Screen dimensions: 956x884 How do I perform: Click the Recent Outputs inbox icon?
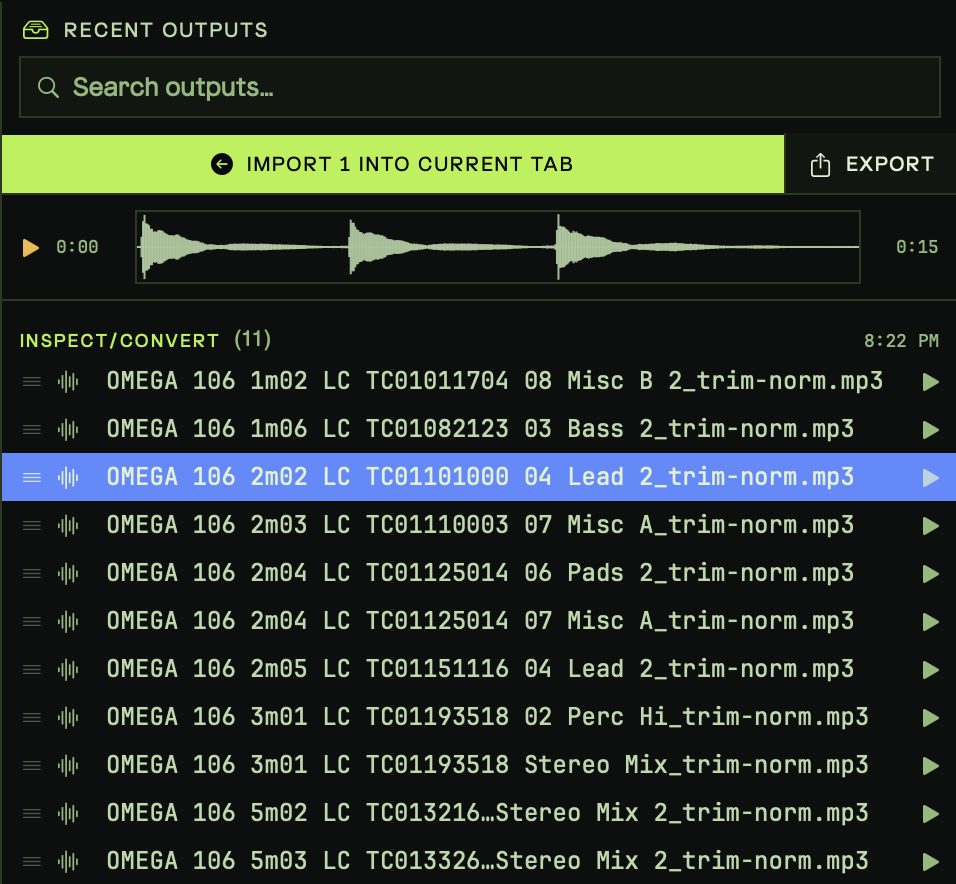point(35,30)
